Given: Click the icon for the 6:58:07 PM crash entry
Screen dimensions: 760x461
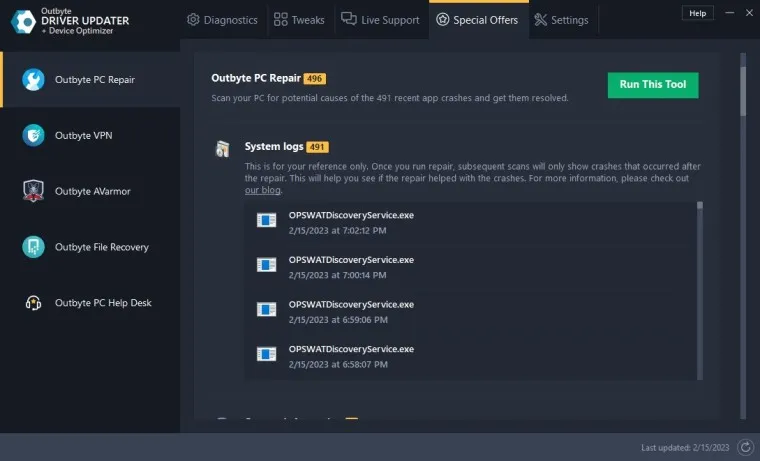Looking at the screenshot, I should click(267, 354).
